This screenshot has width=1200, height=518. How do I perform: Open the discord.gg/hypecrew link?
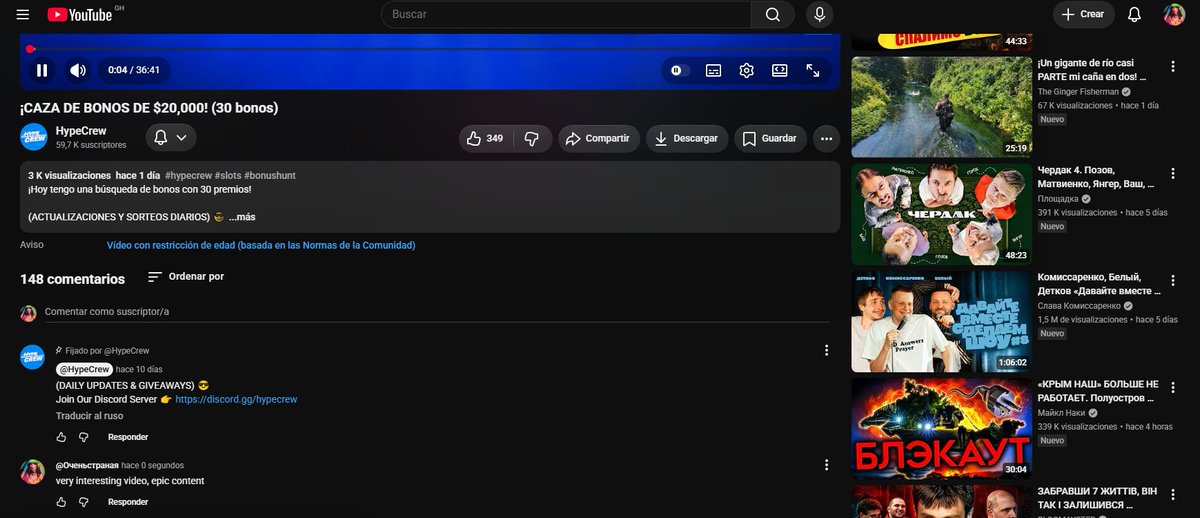pyautogui.click(x=236, y=399)
